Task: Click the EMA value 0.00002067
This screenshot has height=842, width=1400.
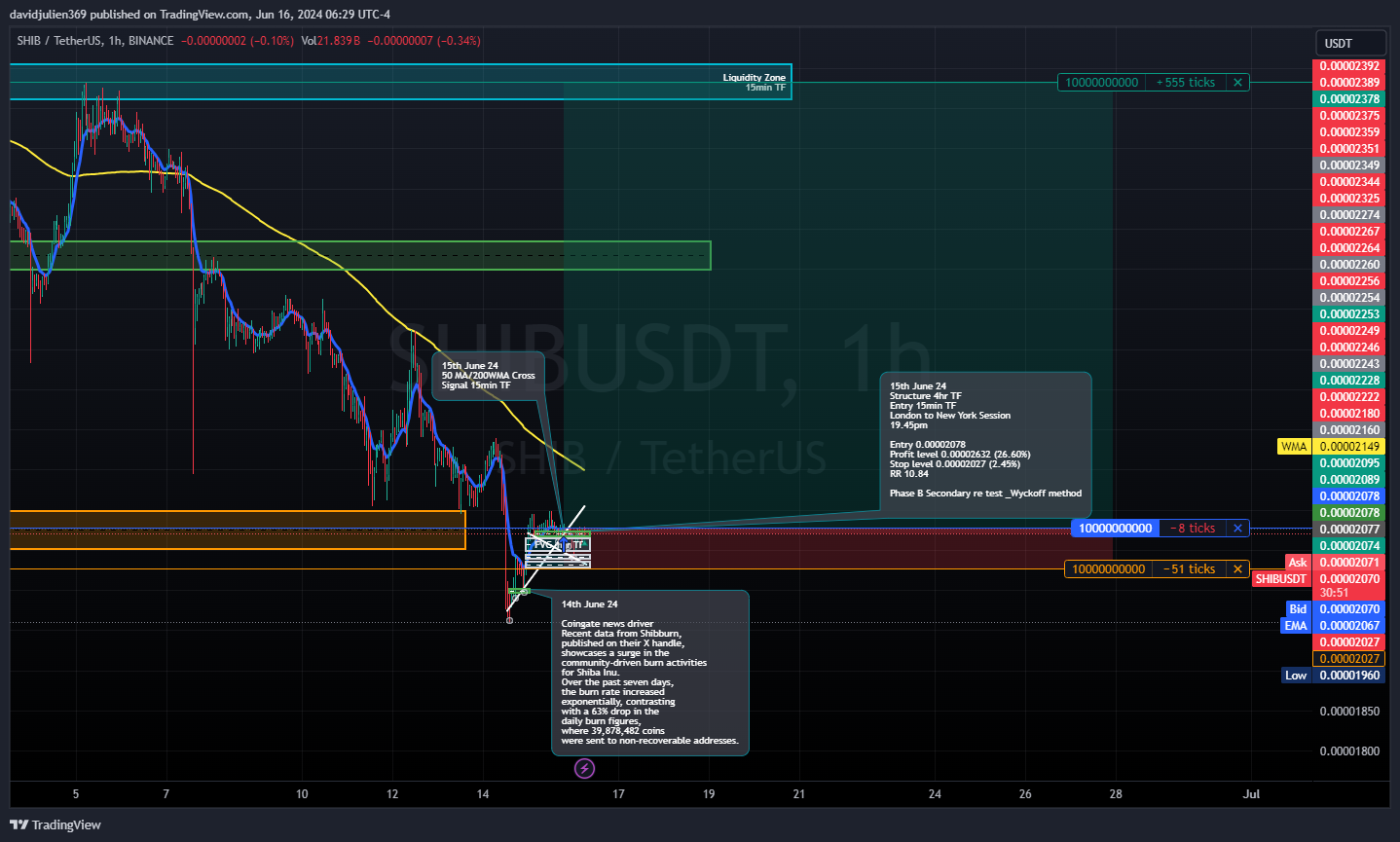Action: click(1349, 626)
